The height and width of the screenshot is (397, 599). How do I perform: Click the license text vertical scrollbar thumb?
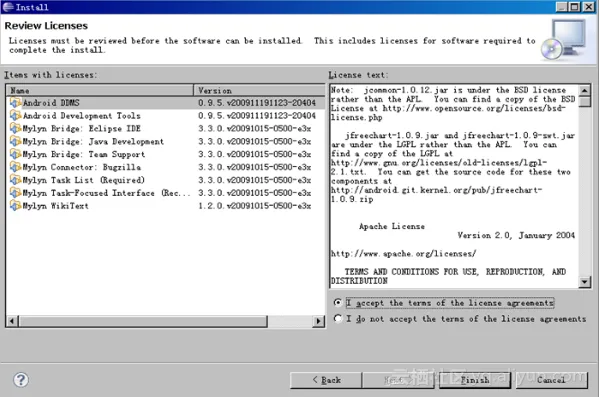coord(584,102)
